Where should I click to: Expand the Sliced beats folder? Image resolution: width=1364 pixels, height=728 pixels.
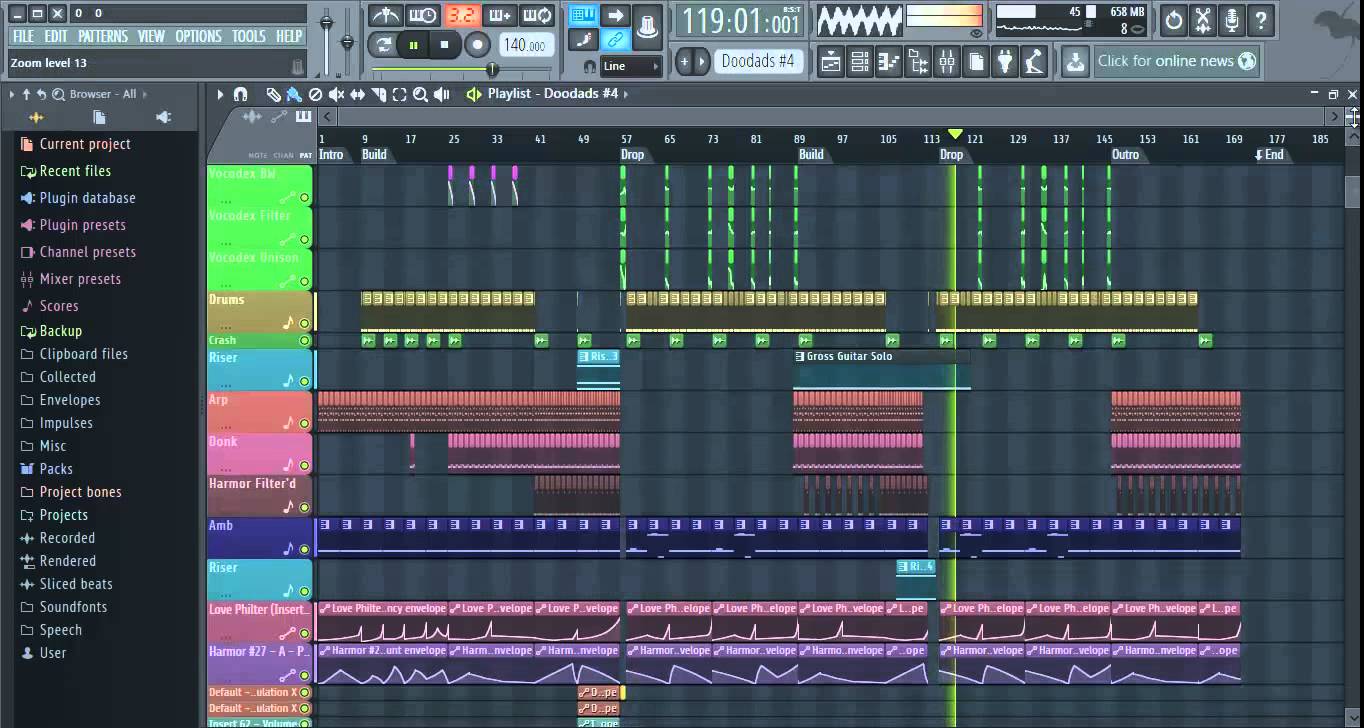tap(67, 584)
